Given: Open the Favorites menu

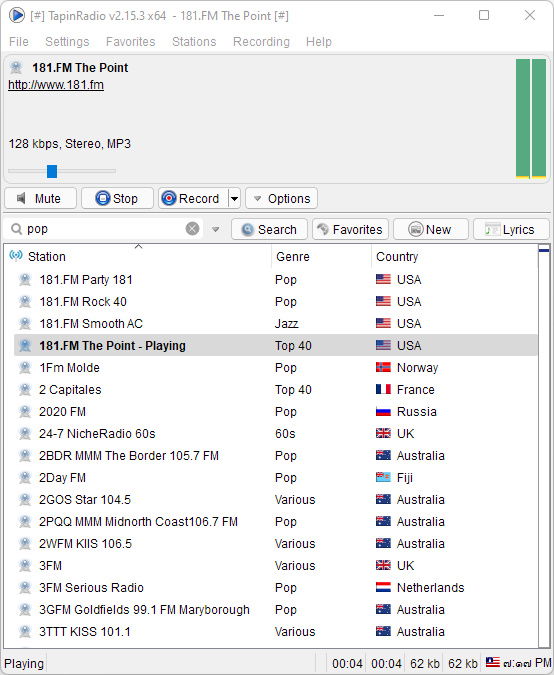Looking at the screenshot, I should pos(130,42).
